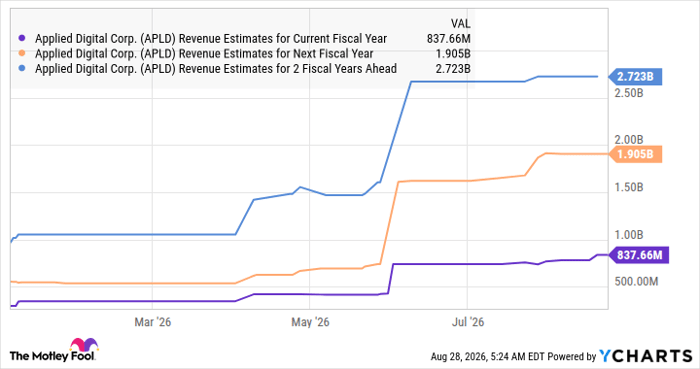The image size is (700, 369).
Task: Click the 1.50B y-axis label
Action: pyautogui.click(x=629, y=187)
